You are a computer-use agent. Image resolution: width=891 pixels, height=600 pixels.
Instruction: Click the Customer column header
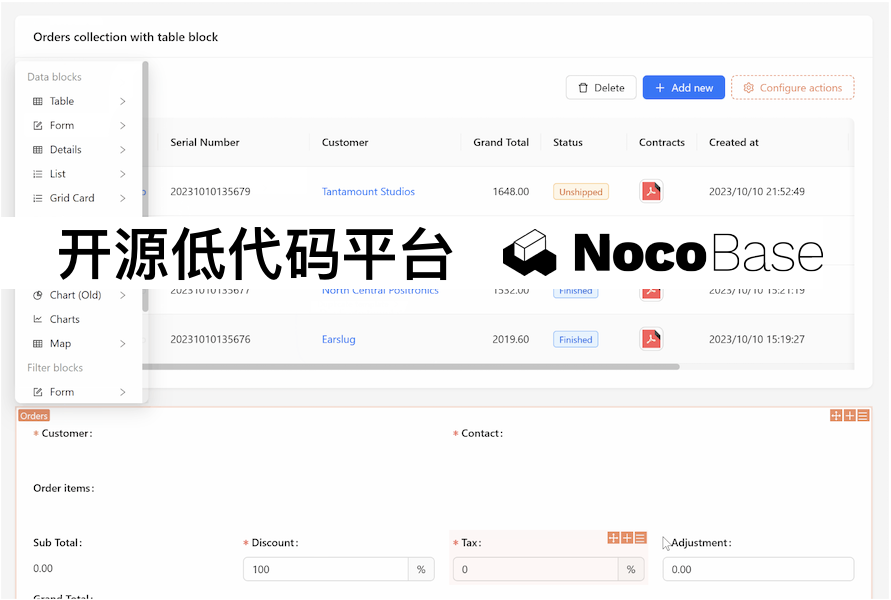pos(345,142)
